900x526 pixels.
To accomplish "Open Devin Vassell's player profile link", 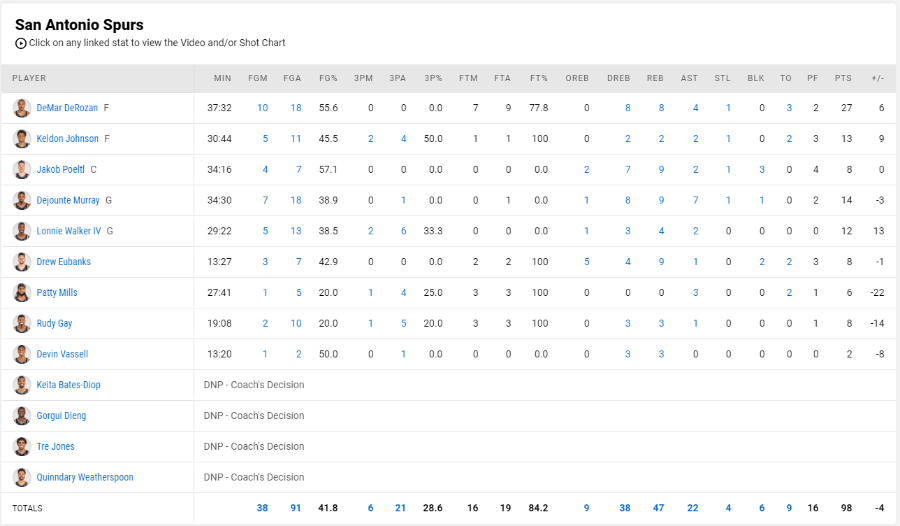I will coord(63,354).
